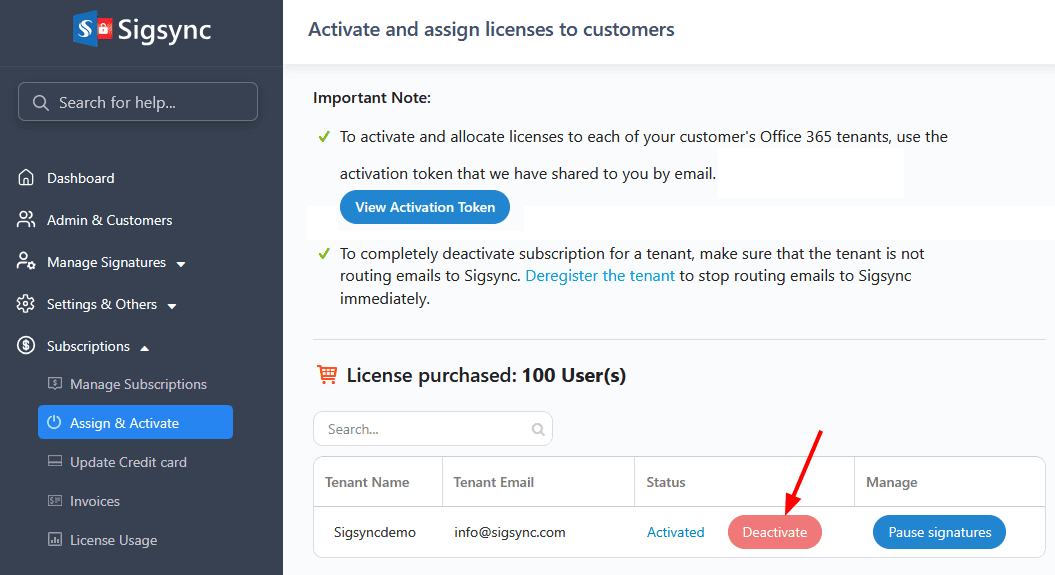Viewport: 1055px width, 575px height.
Task: Click the info@sigsync.com email cell
Action: (x=509, y=532)
